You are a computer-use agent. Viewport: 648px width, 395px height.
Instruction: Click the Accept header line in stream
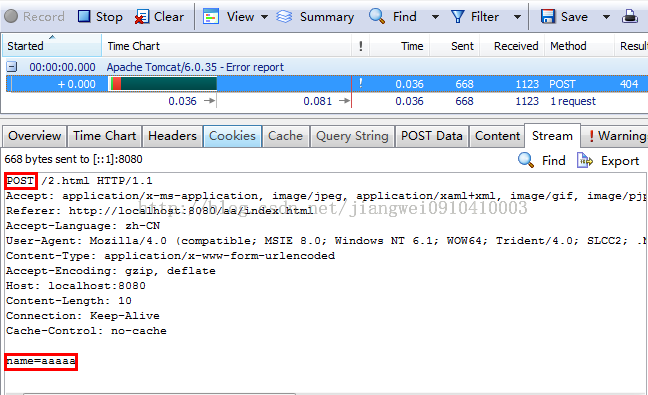326,195
